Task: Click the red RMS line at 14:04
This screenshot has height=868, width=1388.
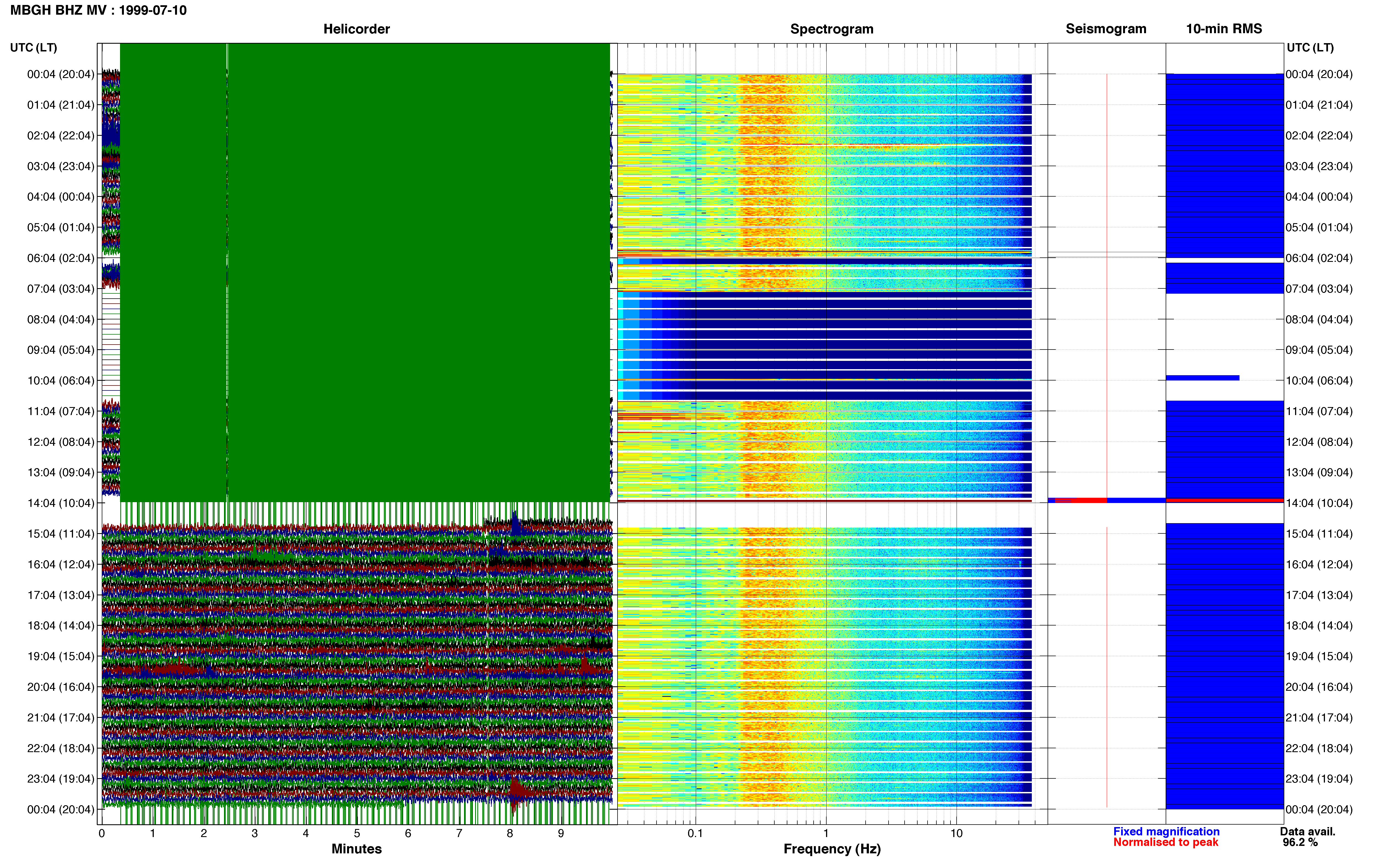Action: (1224, 501)
